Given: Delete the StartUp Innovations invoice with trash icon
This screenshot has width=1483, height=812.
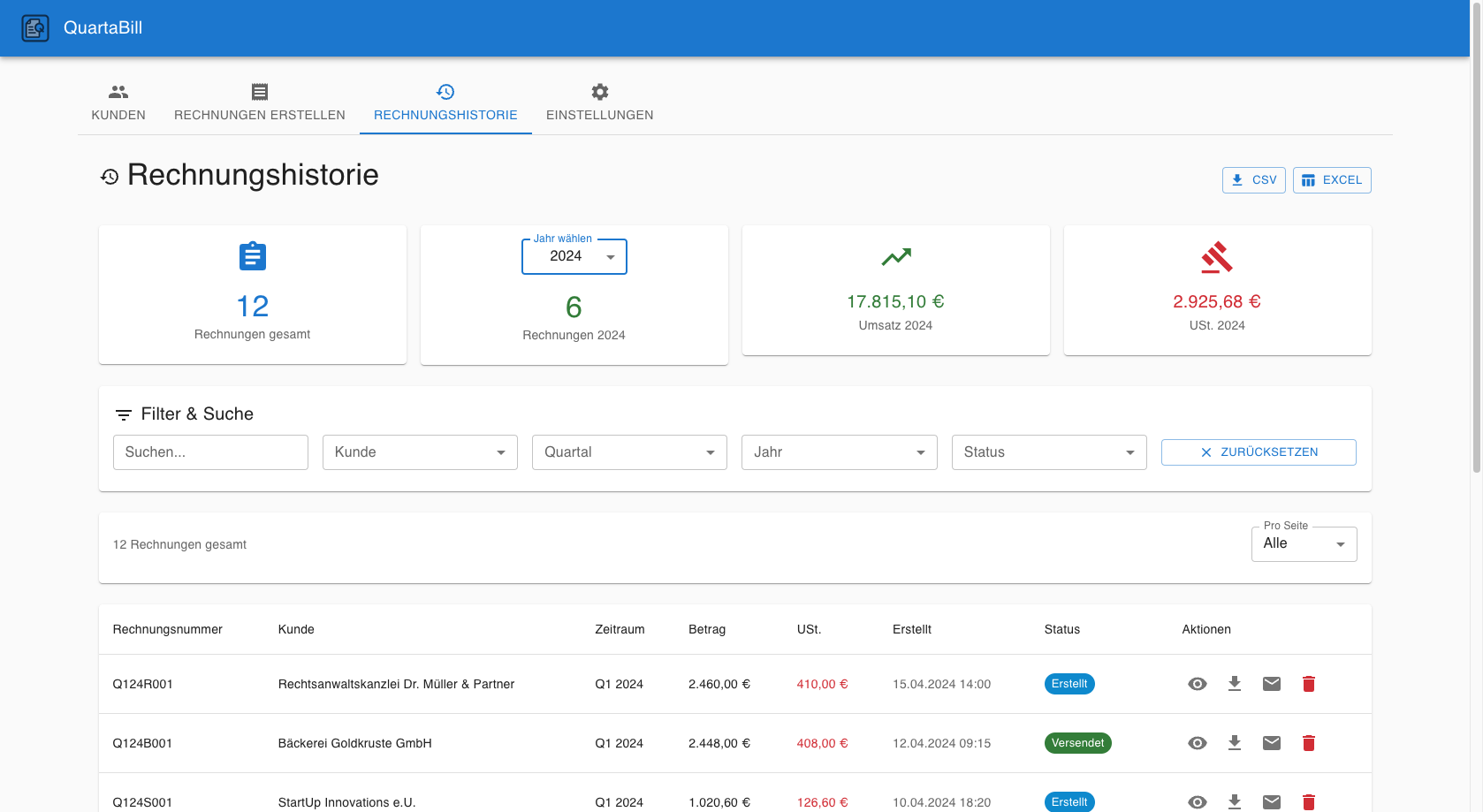Looking at the screenshot, I should click(1309, 801).
